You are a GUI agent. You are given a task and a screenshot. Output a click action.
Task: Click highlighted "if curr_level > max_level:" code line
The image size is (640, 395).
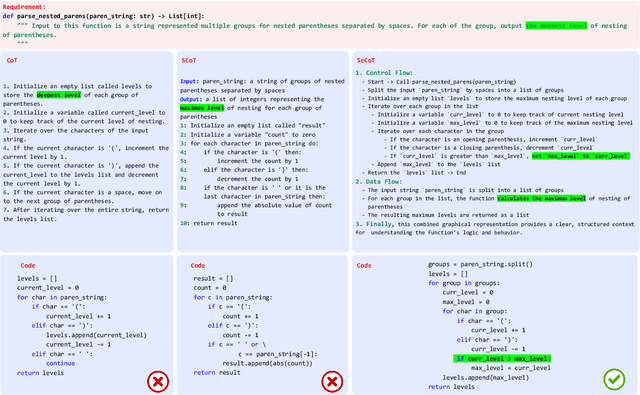click(x=502, y=358)
